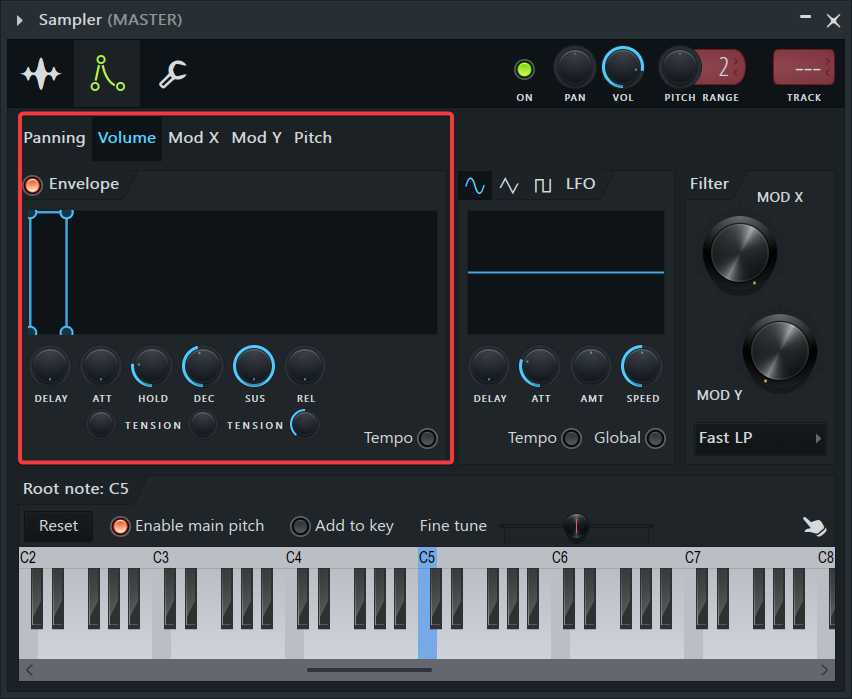Screen dimensions: 852x699
Task: Click the Reset button
Action: click(x=58, y=526)
